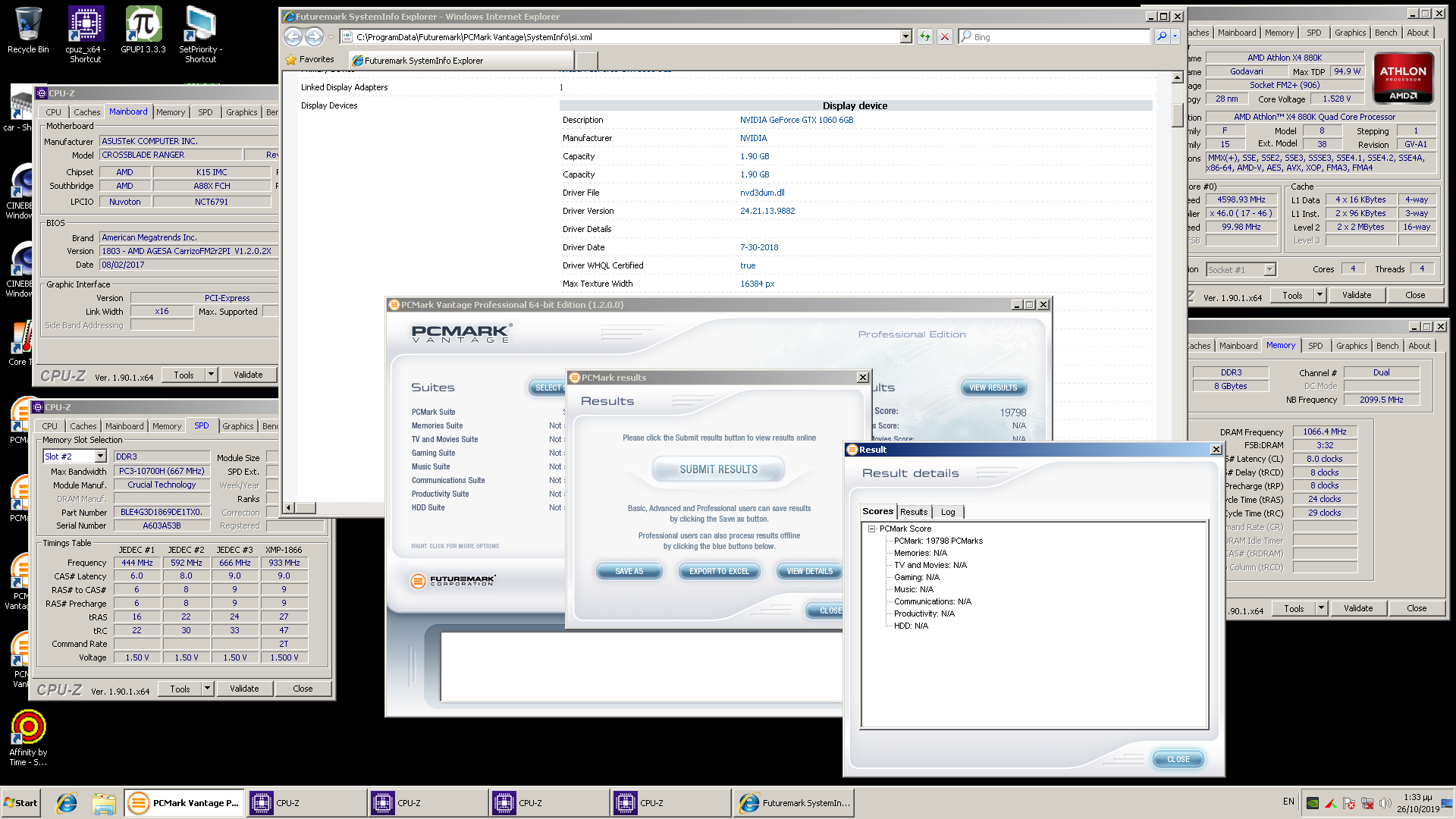1456x819 pixels.
Task: Click 'NVIDIA GeForce GTX 1060 6GB' description value
Action: click(x=796, y=120)
